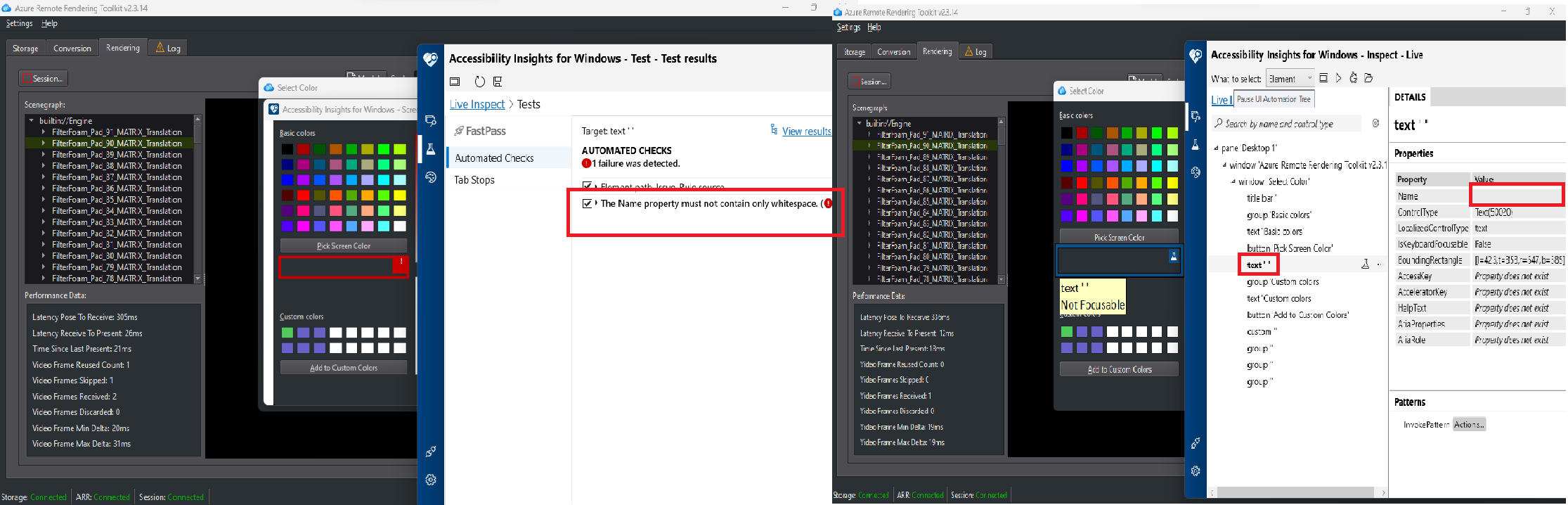Click save icon in Test results window toolbar
Screen dimensions: 1568x505
click(498, 82)
